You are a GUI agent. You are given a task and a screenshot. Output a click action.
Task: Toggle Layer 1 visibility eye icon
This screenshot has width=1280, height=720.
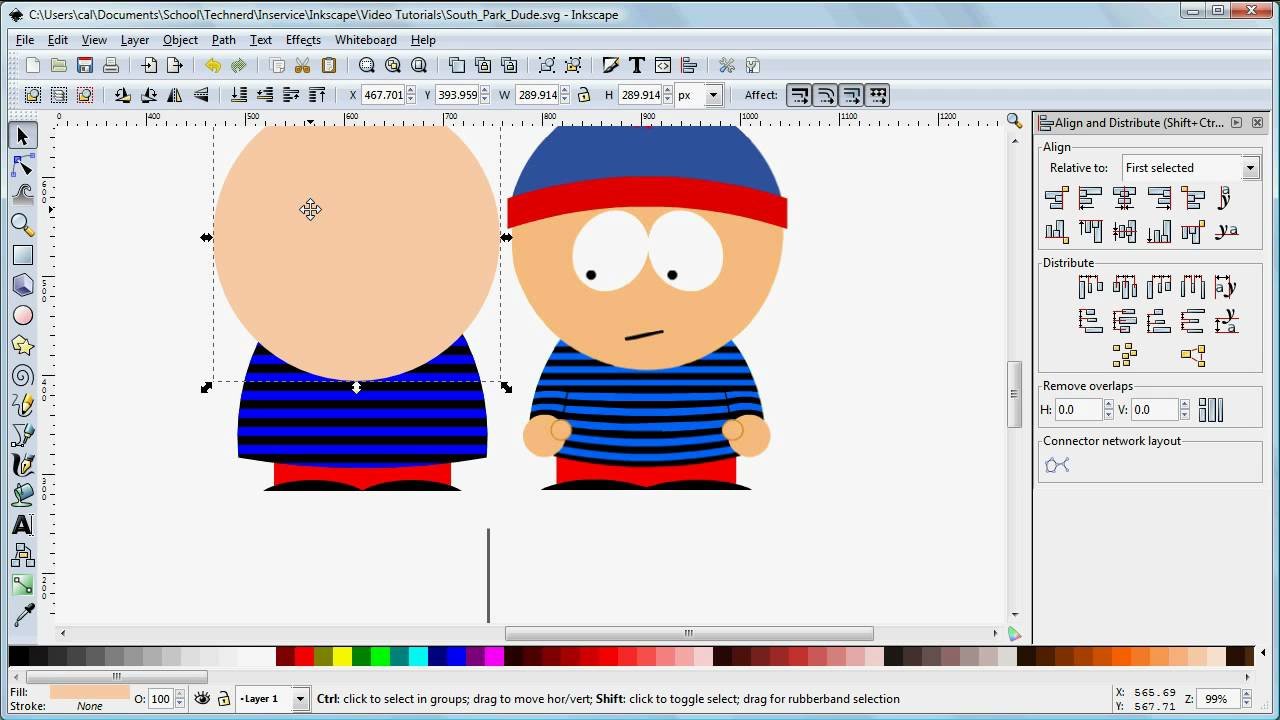pos(202,699)
